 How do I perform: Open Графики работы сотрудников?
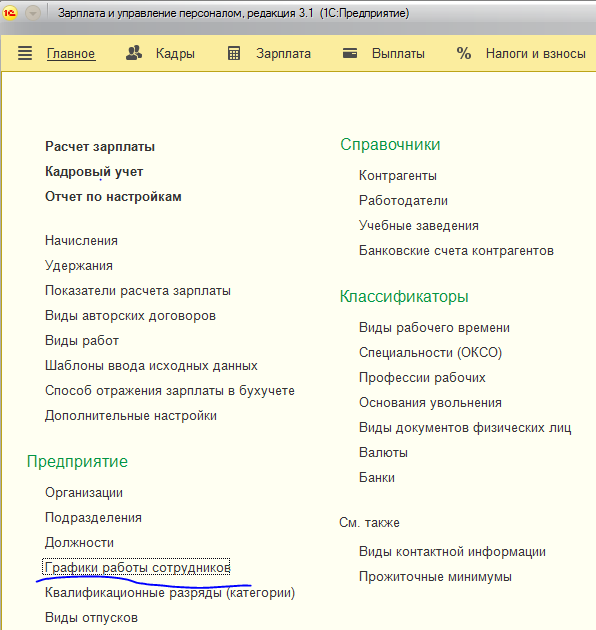click(137, 567)
